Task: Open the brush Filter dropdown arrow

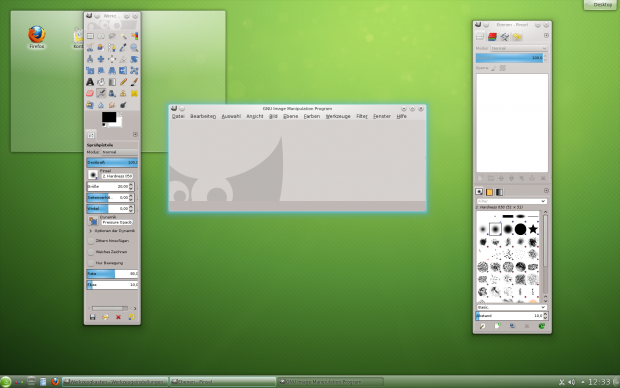Action: click(x=543, y=201)
